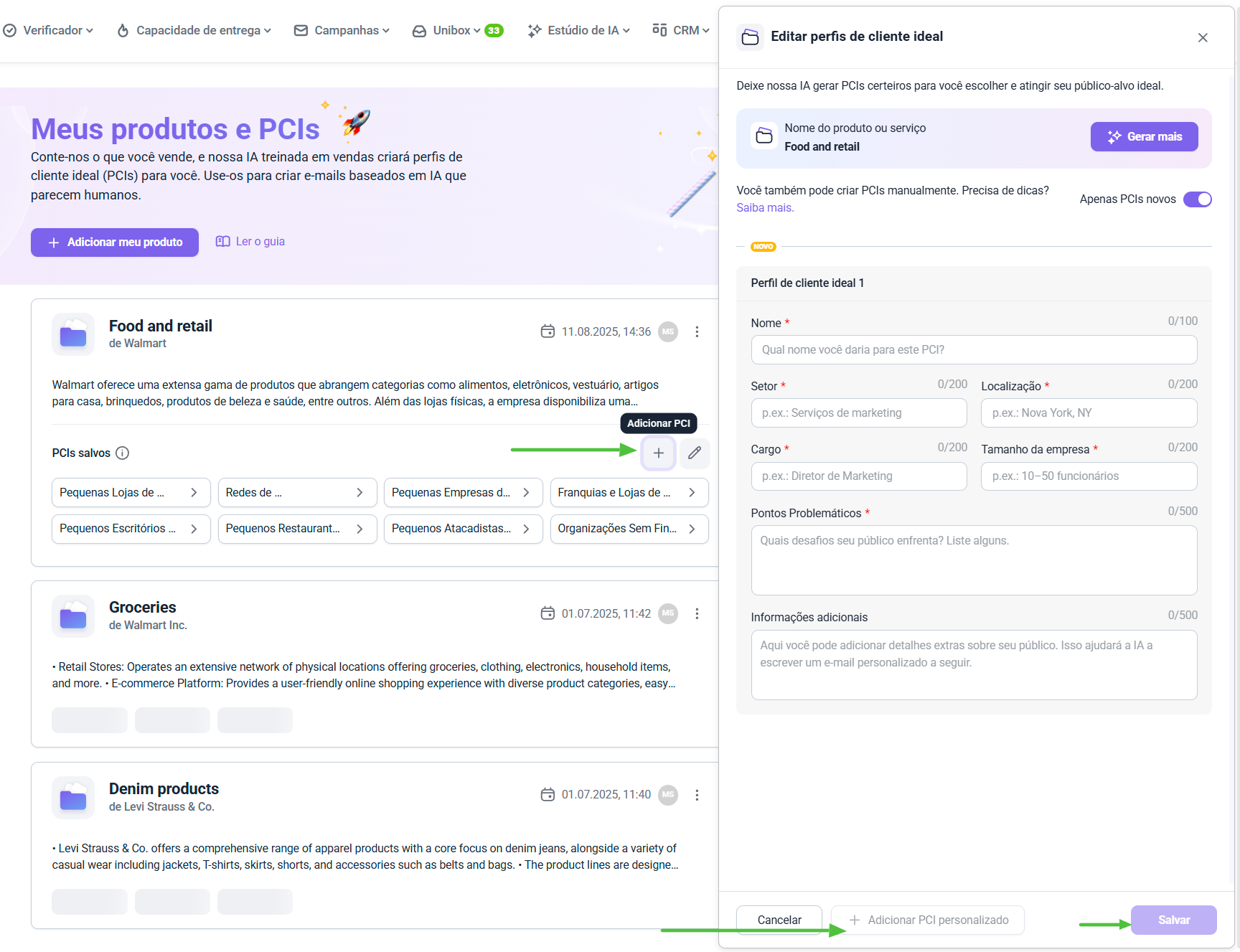Open the Verificador menu
This screenshot has height=952, width=1240.
(x=48, y=30)
